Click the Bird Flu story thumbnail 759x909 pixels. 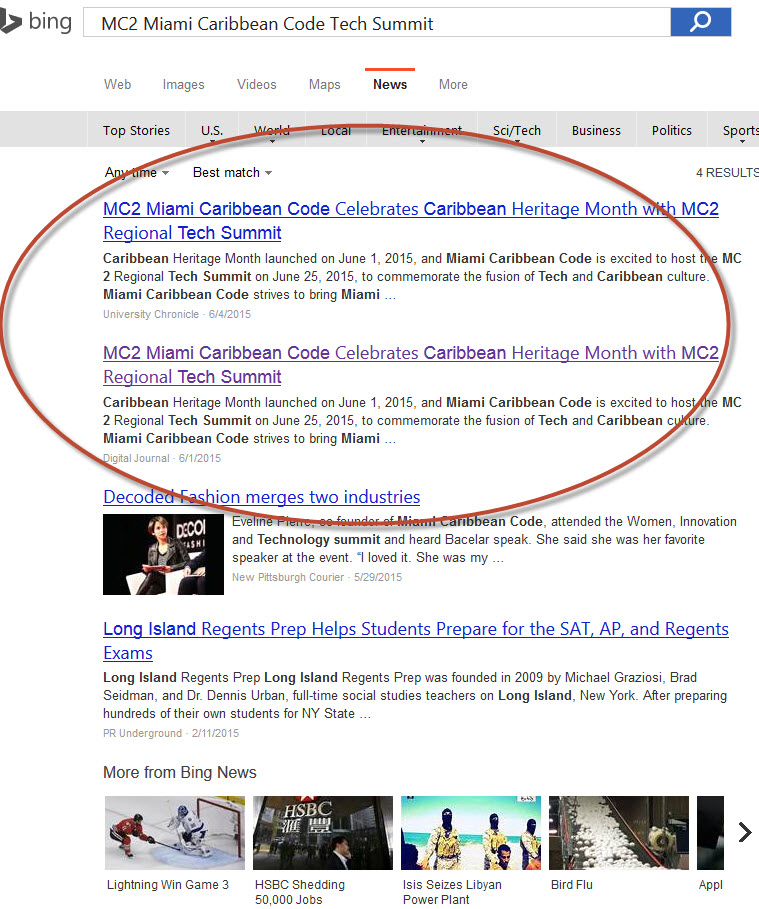pos(619,832)
